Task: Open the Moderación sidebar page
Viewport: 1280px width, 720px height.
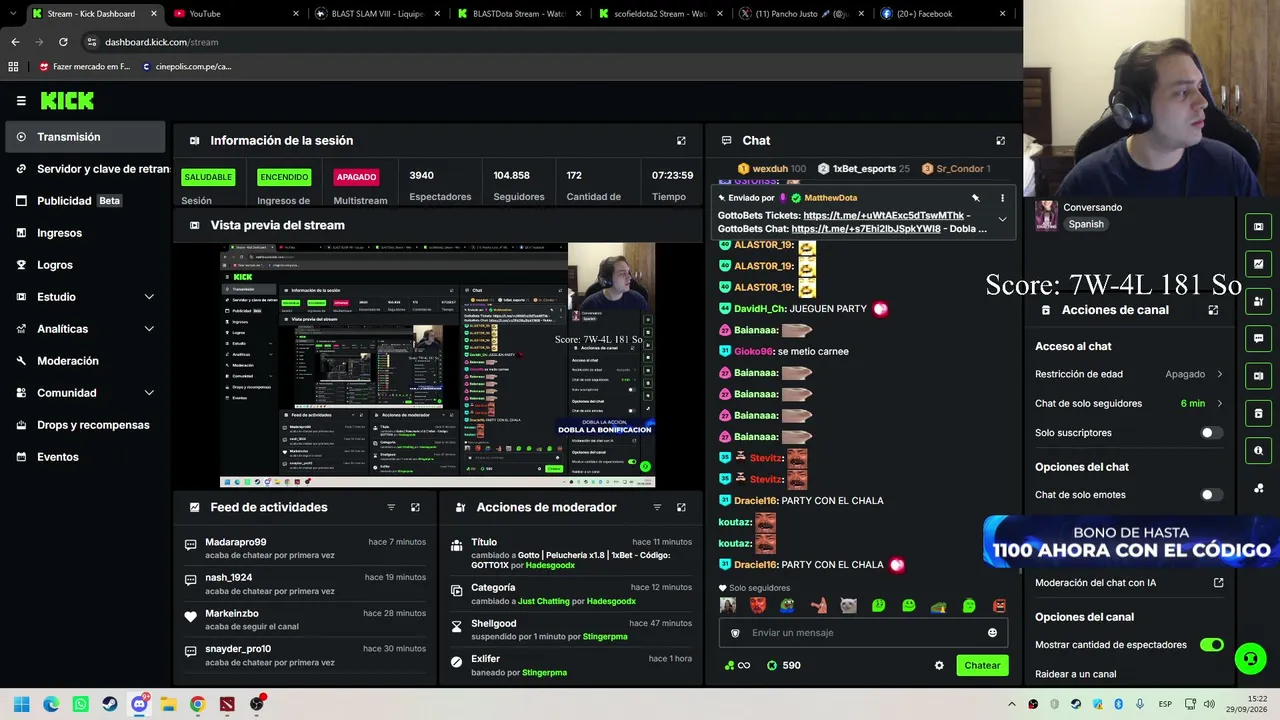Action: pyautogui.click(x=85, y=361)
